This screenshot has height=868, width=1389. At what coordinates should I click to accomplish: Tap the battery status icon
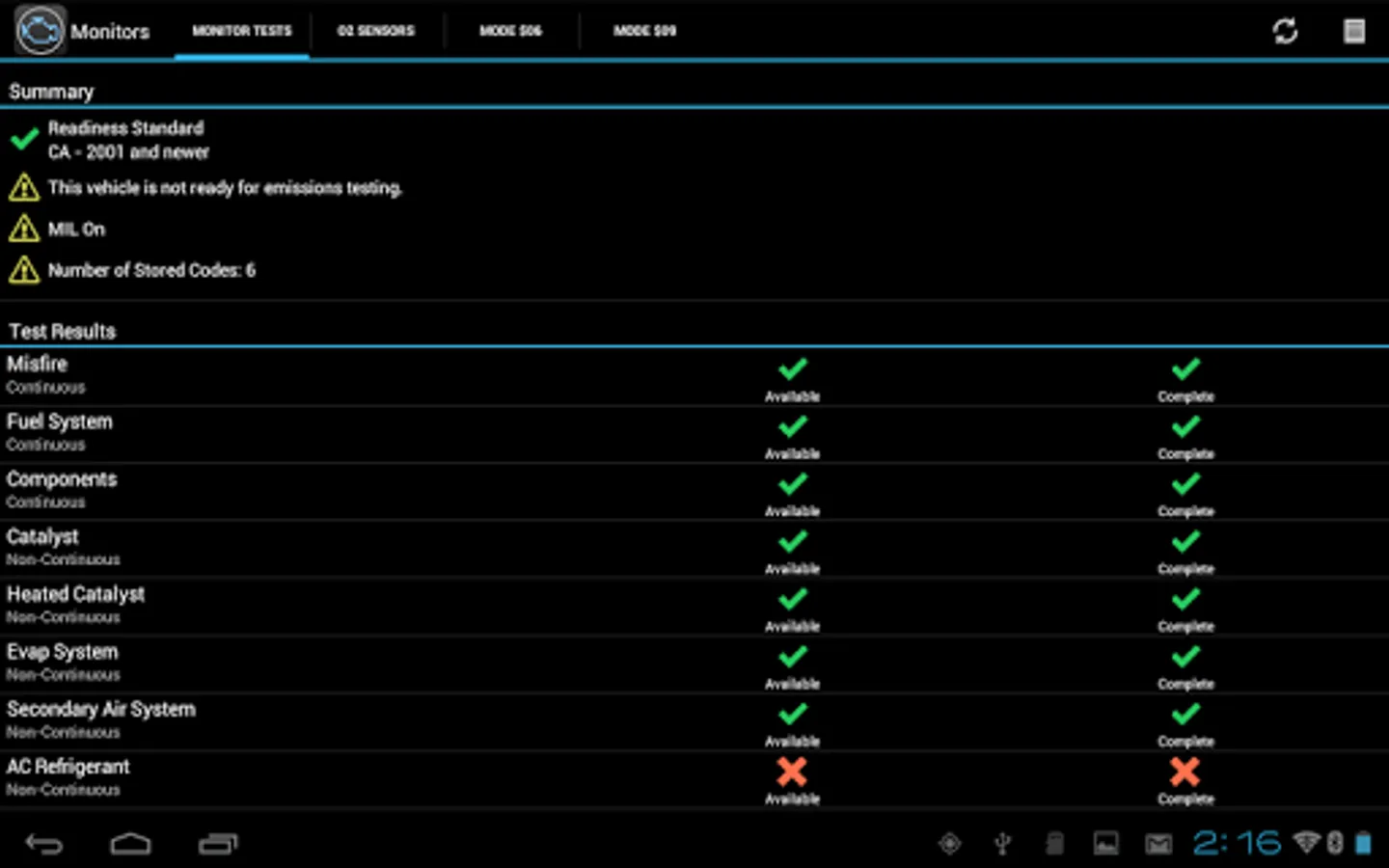pos(1364,844)
